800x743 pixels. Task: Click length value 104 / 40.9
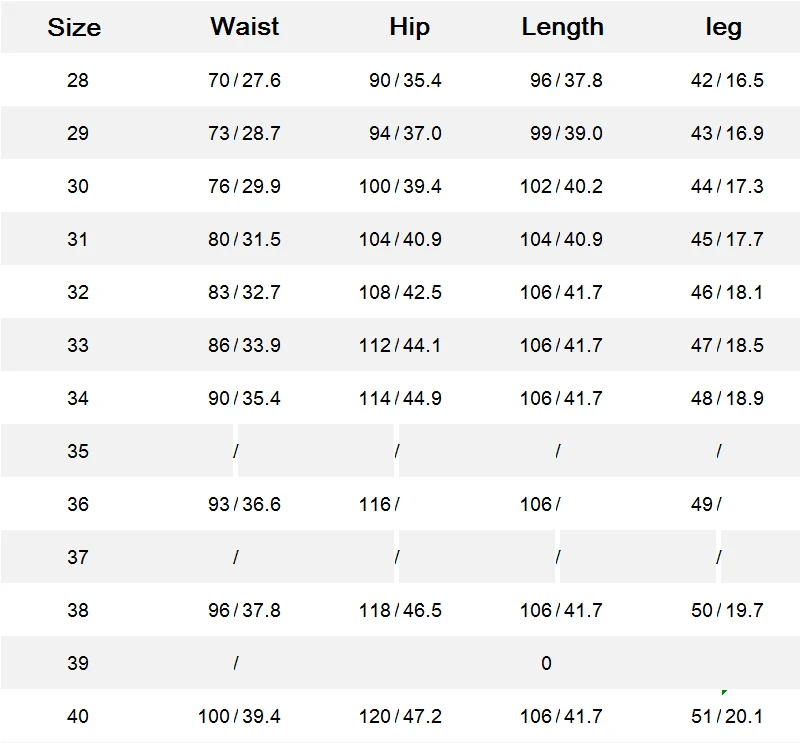[561, 239]
